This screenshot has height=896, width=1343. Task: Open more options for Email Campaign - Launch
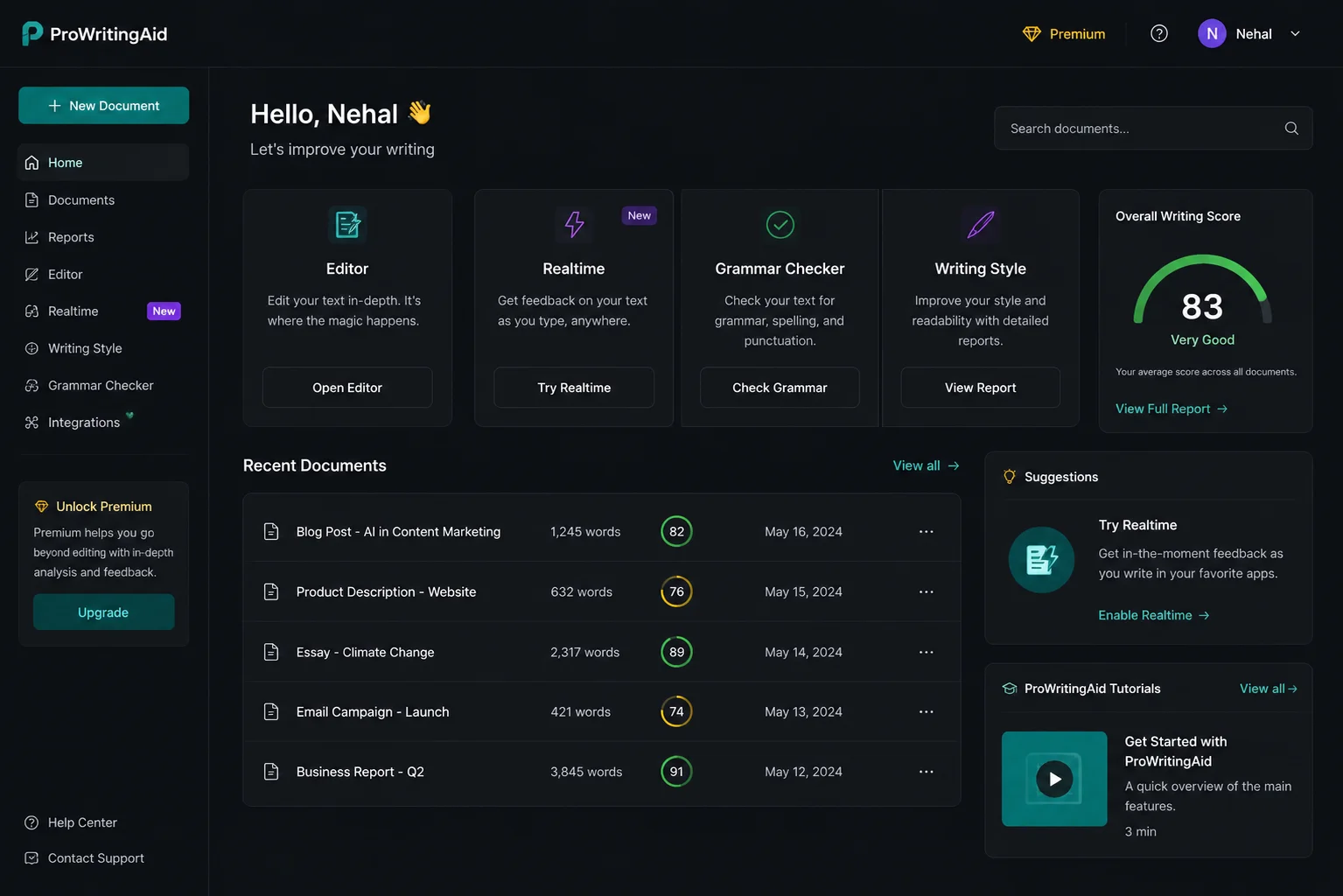[x=926, y=711]
